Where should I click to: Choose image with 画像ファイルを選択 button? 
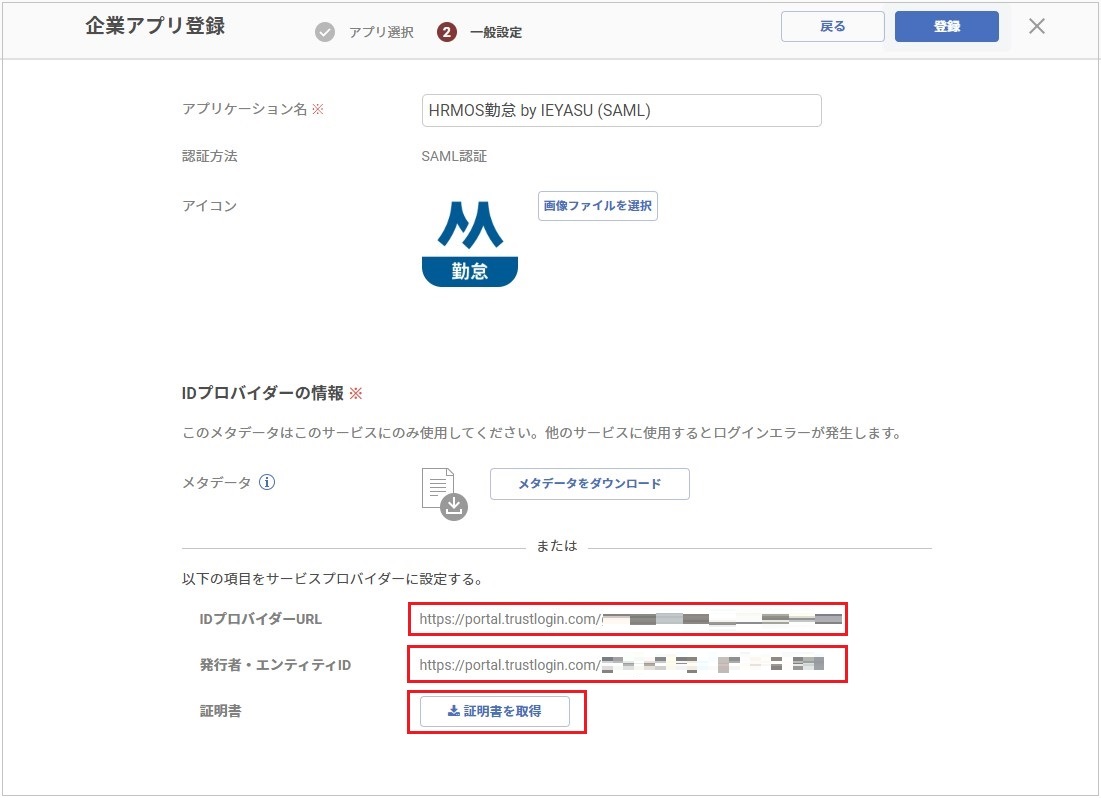click(598, 206)
